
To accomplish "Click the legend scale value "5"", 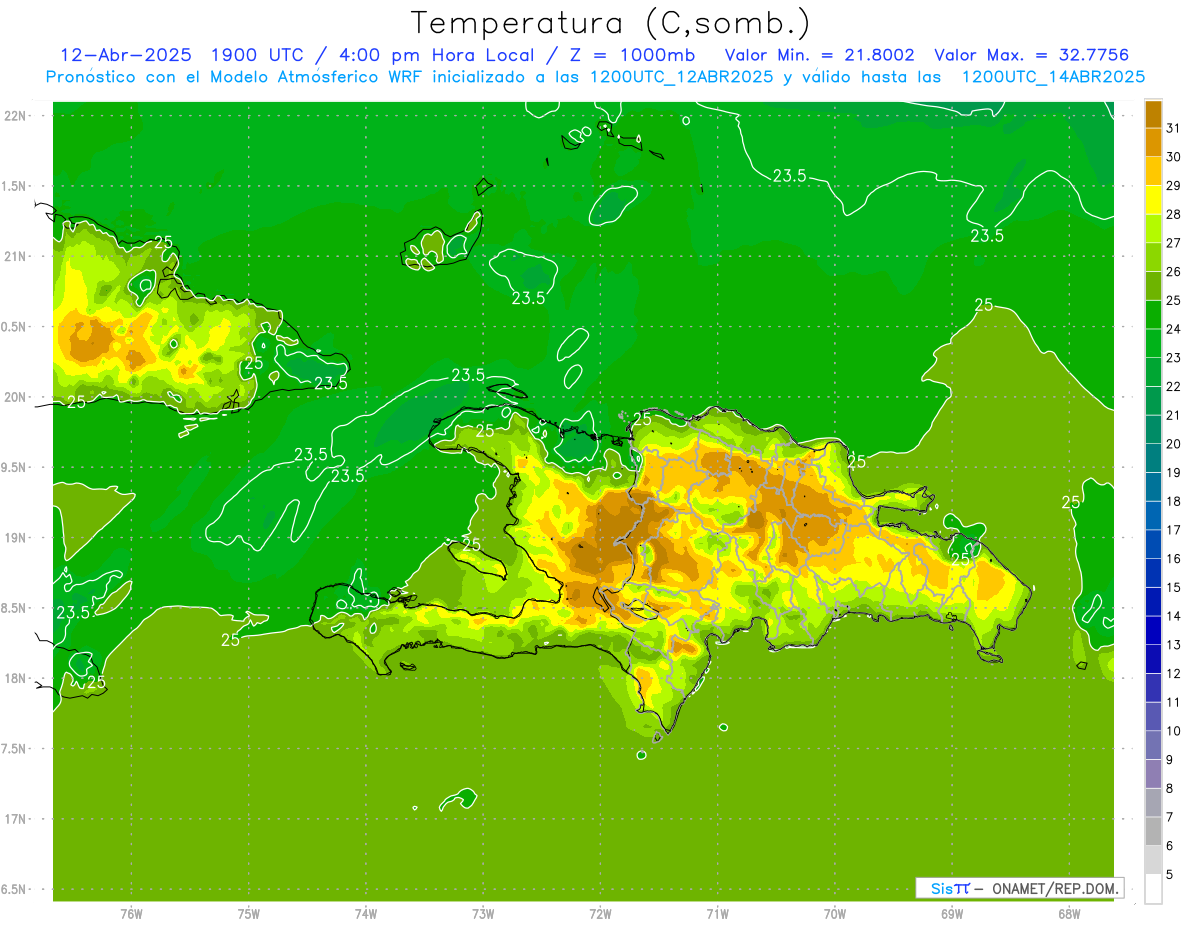I will click(1171, 874).
